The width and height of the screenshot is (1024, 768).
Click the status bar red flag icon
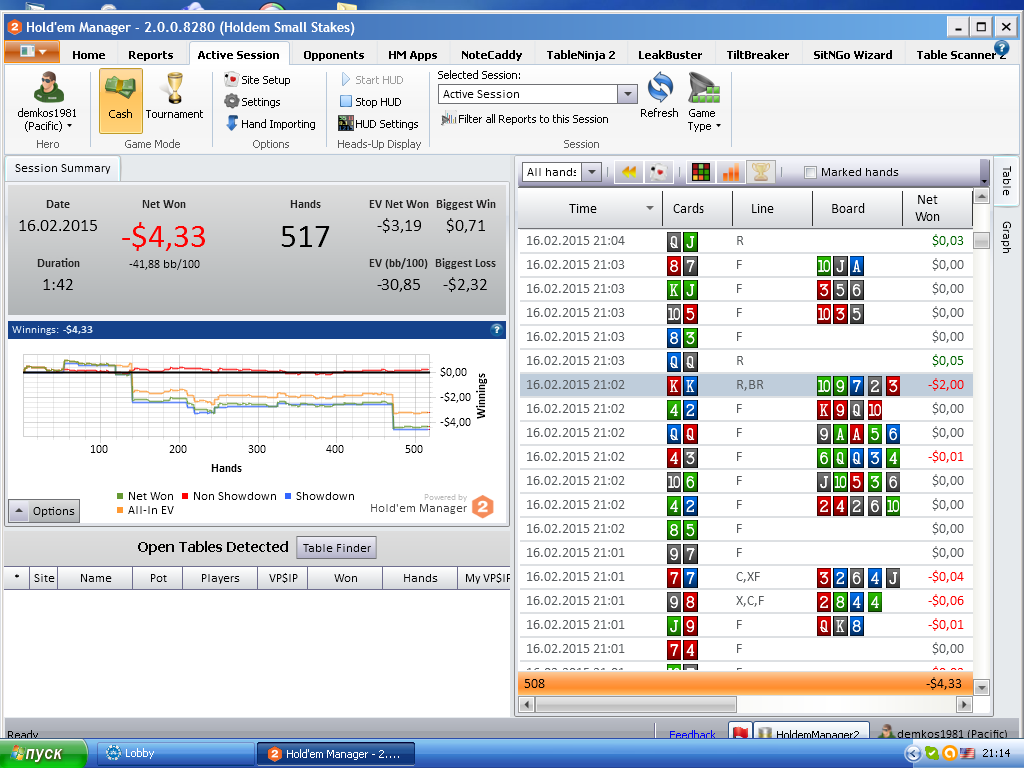(740, 733)
